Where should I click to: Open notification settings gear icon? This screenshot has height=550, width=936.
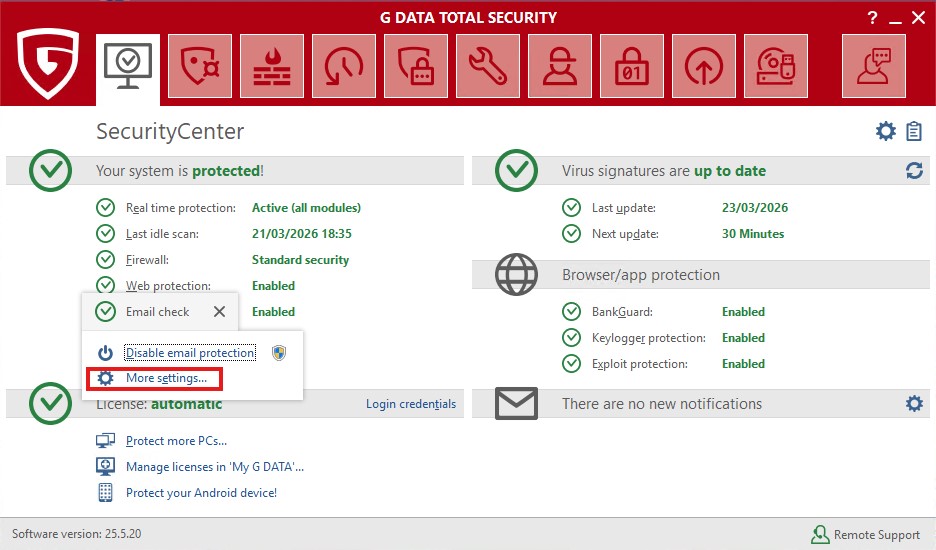(x=914, y=404)
